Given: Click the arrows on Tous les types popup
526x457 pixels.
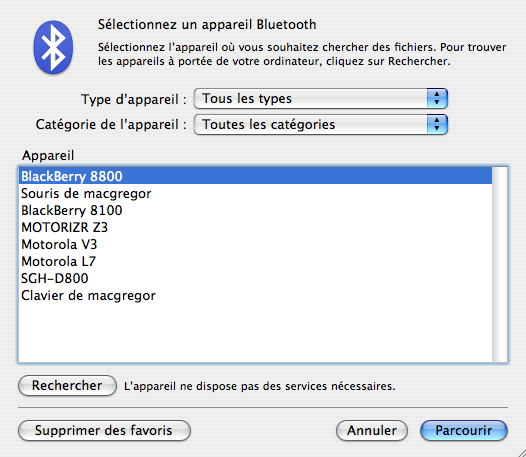Looking at the screenshot, I should [x=437, y=99].
